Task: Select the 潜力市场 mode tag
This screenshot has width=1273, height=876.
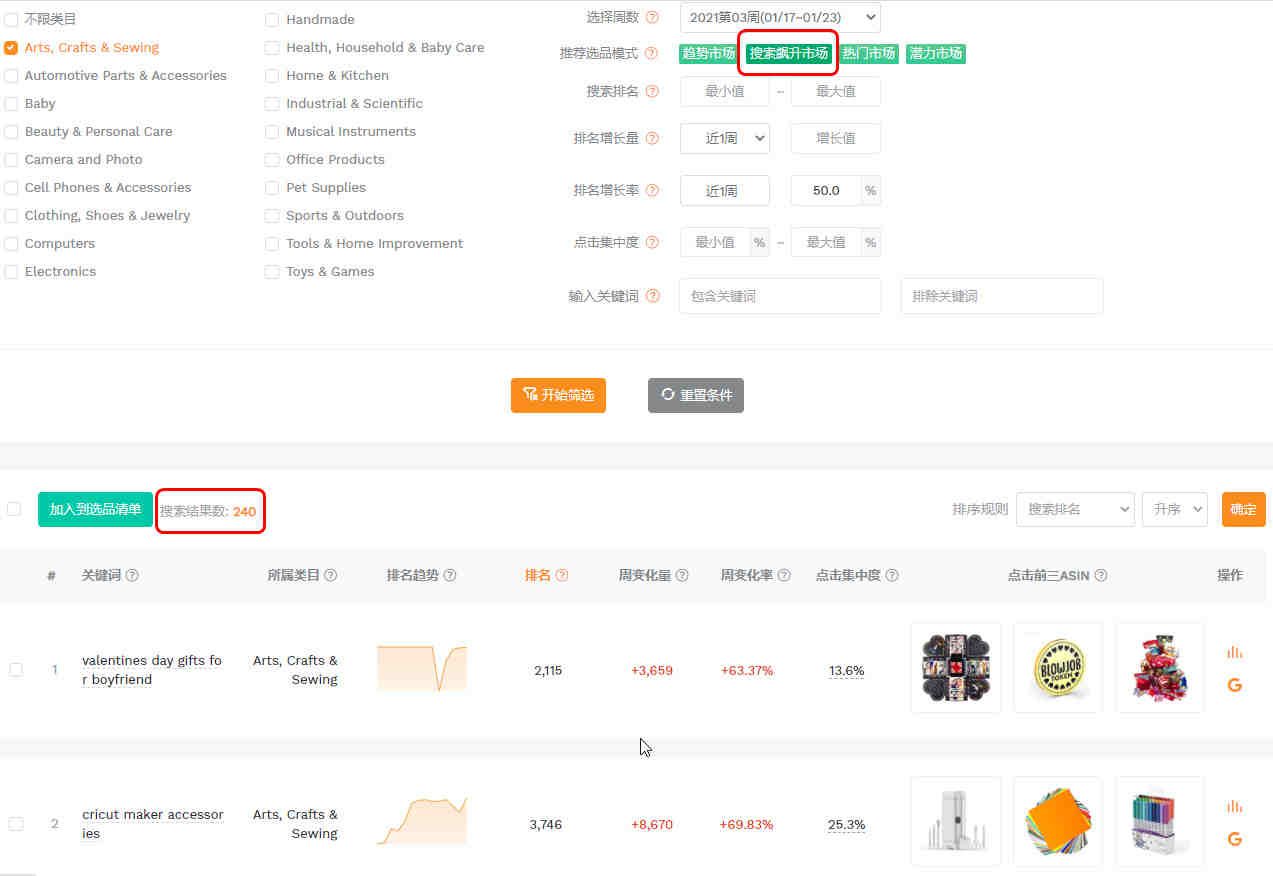Action: tap(936, 53)
